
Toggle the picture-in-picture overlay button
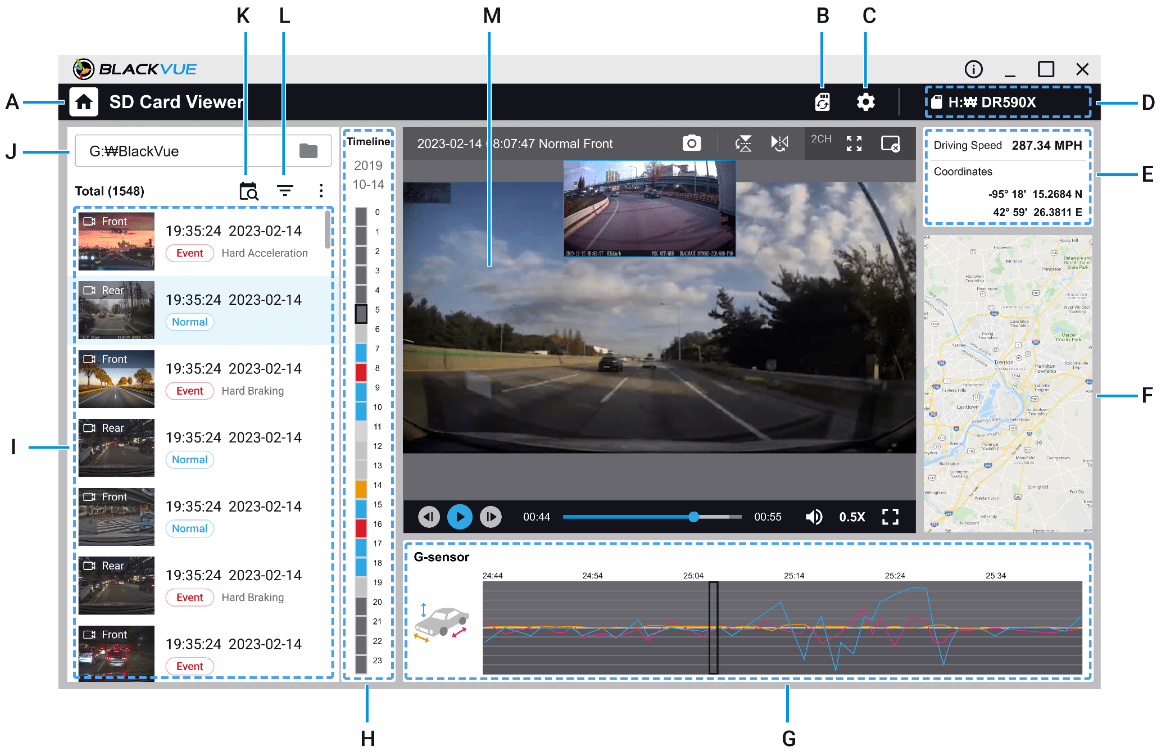pyautogui.click(x=891, y=143)
